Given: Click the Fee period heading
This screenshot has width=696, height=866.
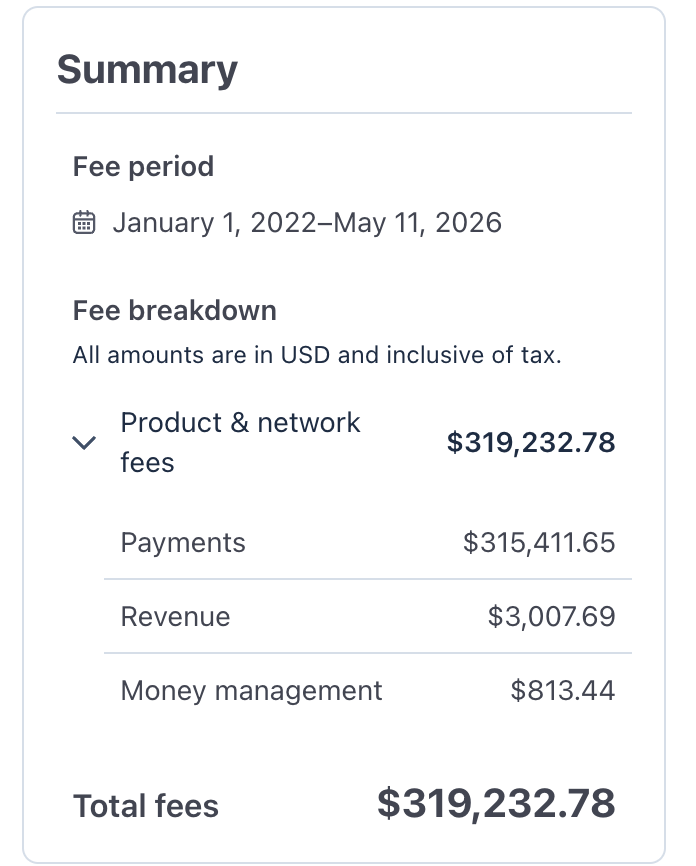Looking at the screenshot, I should [x=144, y=166].
